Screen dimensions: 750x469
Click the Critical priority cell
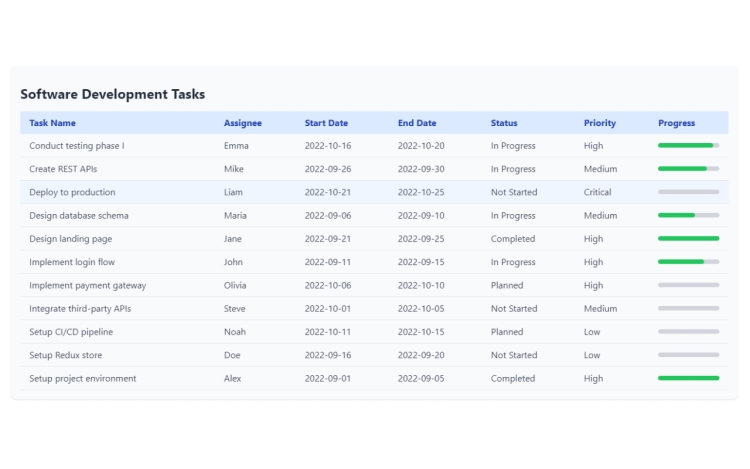click(597, 192)
